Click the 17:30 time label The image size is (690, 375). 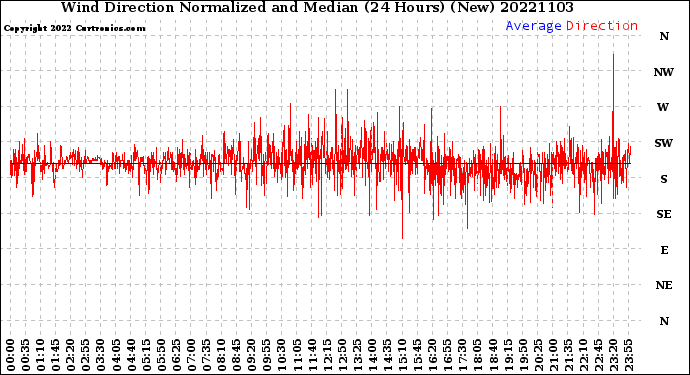point(463,355)
